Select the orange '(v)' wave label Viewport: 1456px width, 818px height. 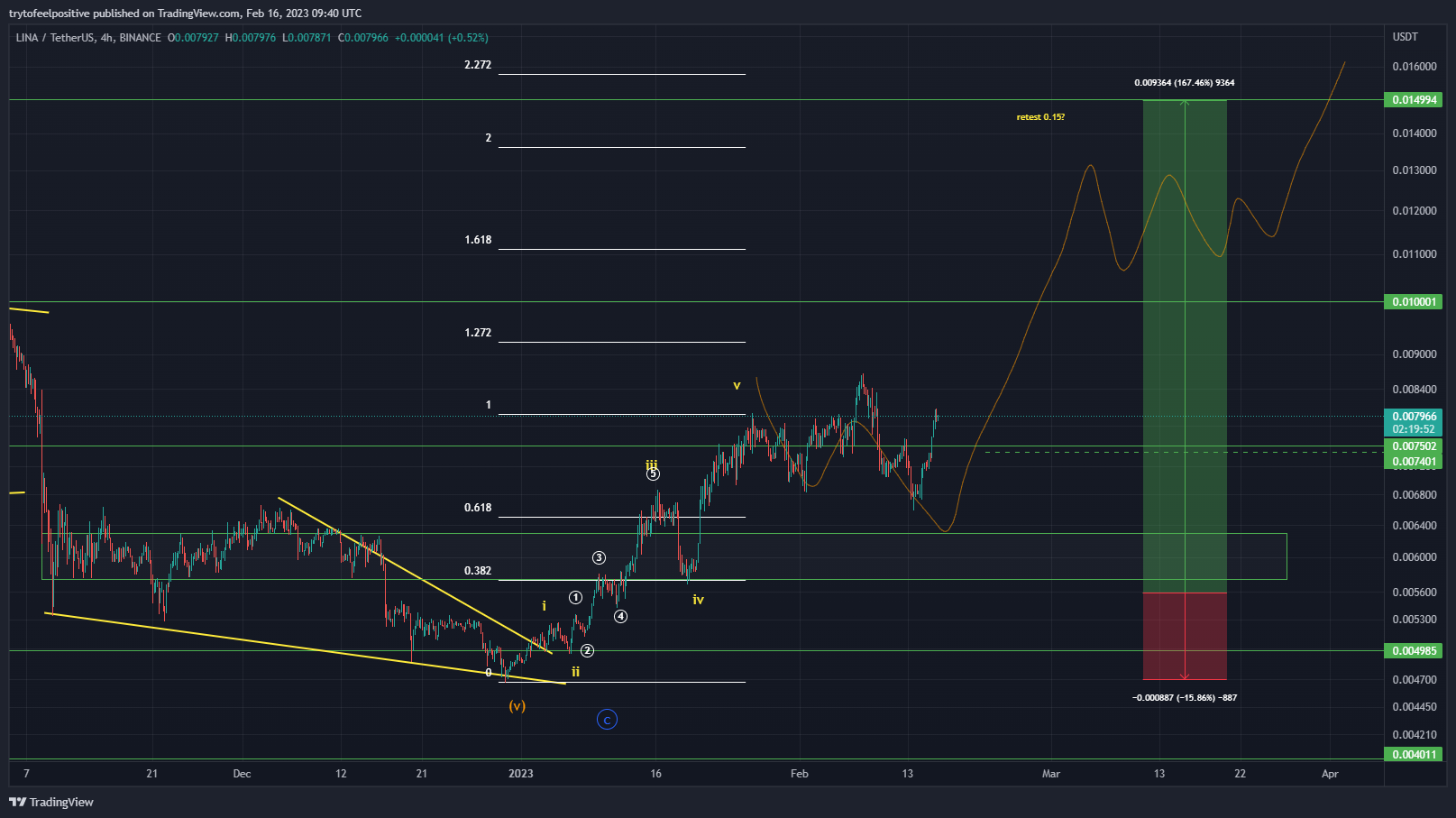tap(517, 706)
